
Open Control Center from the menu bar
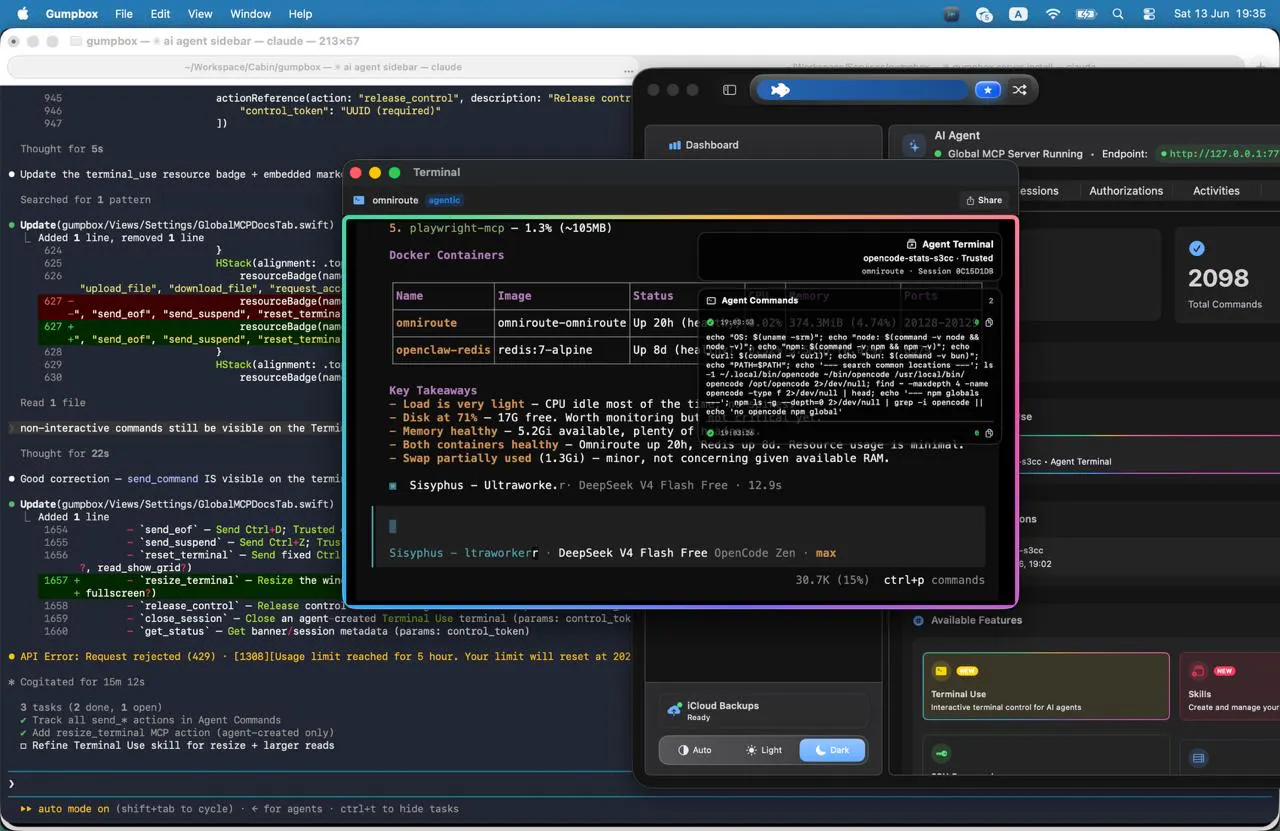pyautogui.click(x=1148, y=14)
